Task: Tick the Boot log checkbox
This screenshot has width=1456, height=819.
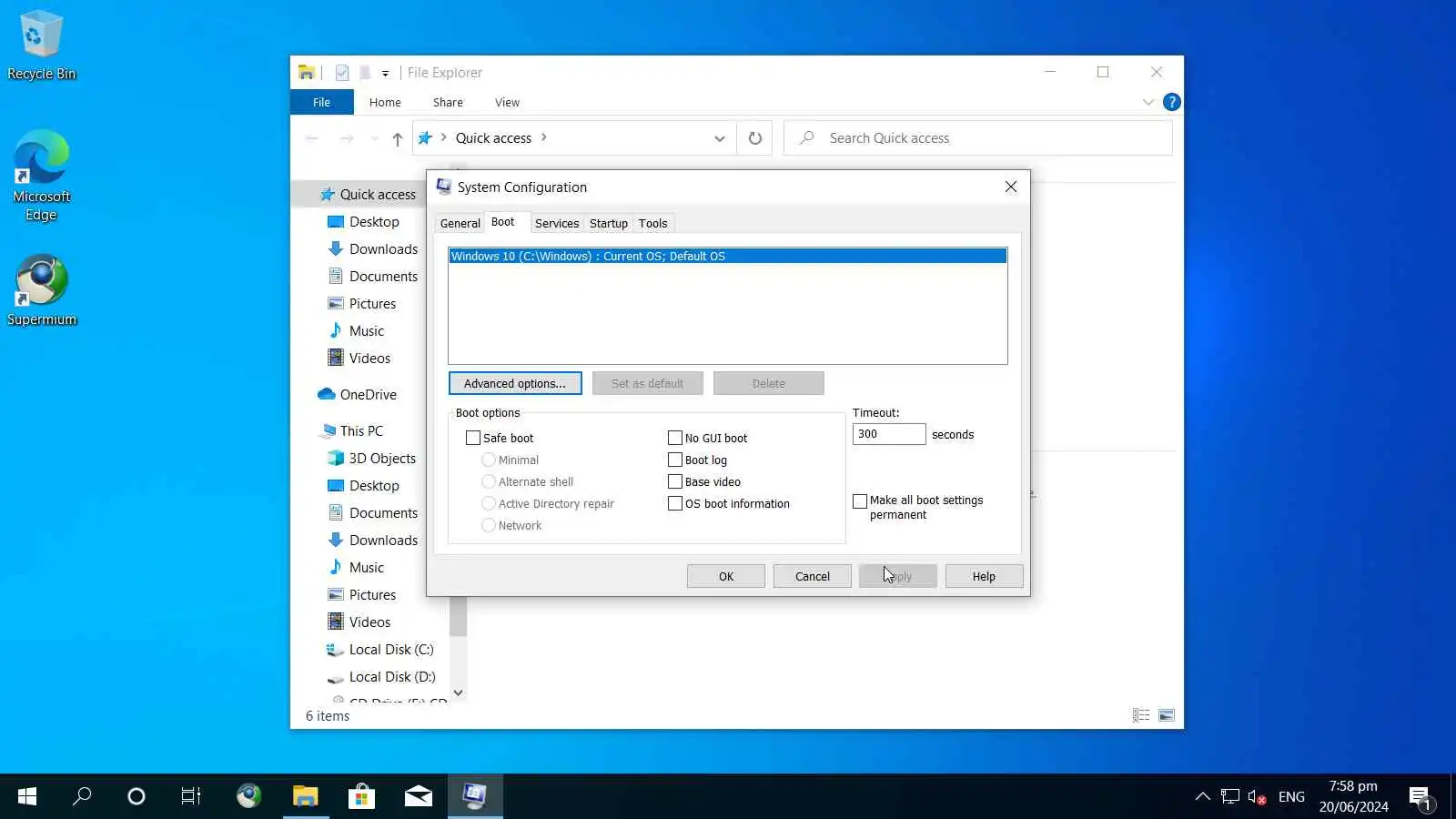Action: tap(675, 460)
